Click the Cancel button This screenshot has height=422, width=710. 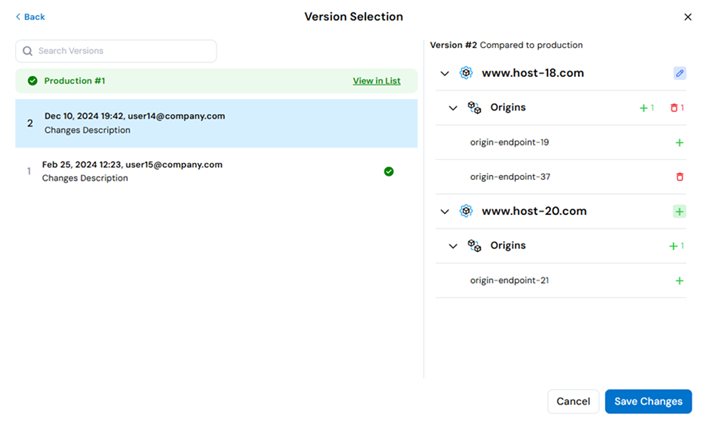pos(573,401)
